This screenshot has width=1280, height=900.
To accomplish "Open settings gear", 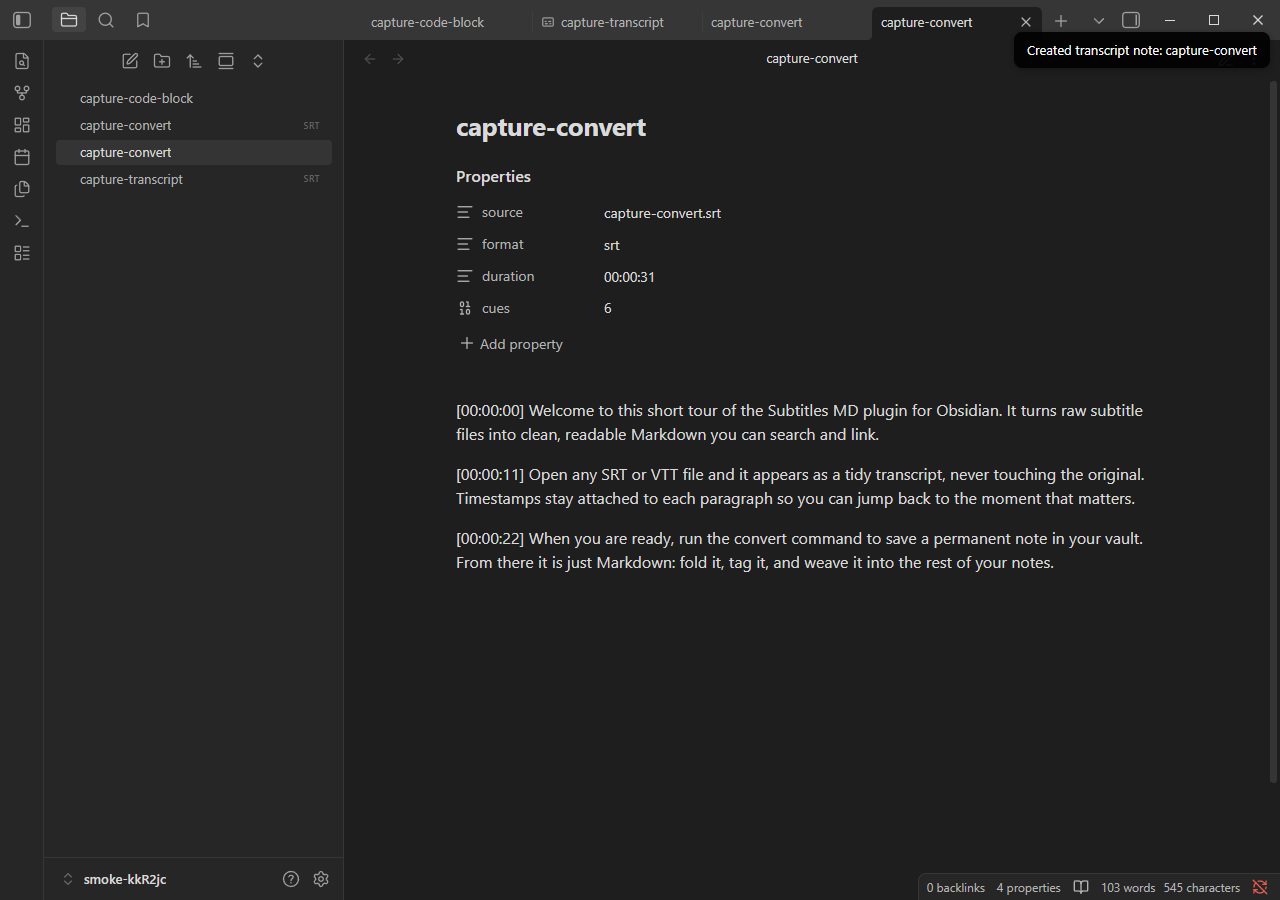I will [321, 879].
